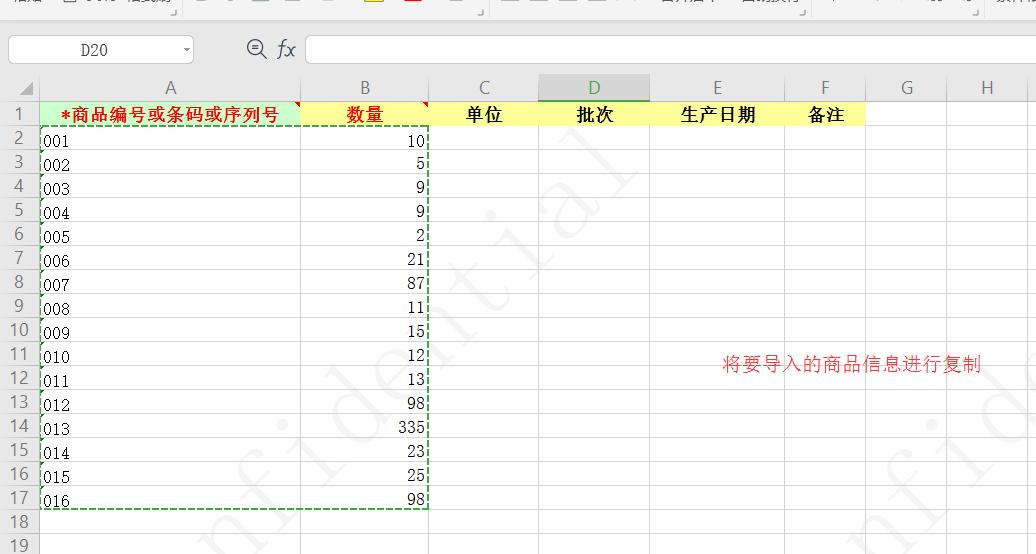The image size is (1036, 554).
Task: Click quantity cell with value 12
Action: point(365,354)
